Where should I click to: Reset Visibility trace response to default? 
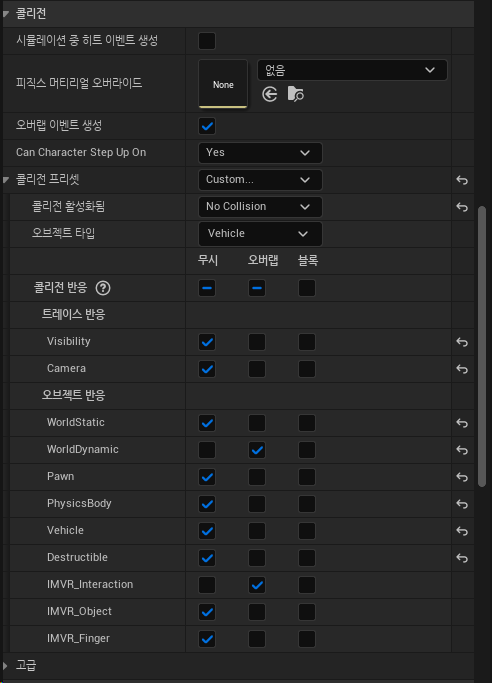(x=462, y=342)
